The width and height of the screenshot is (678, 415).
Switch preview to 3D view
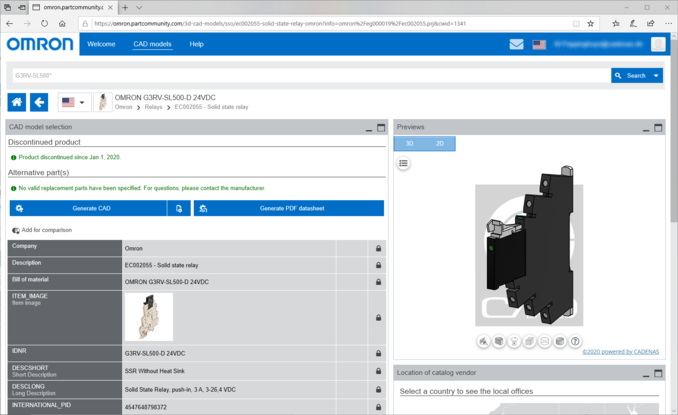409,144
